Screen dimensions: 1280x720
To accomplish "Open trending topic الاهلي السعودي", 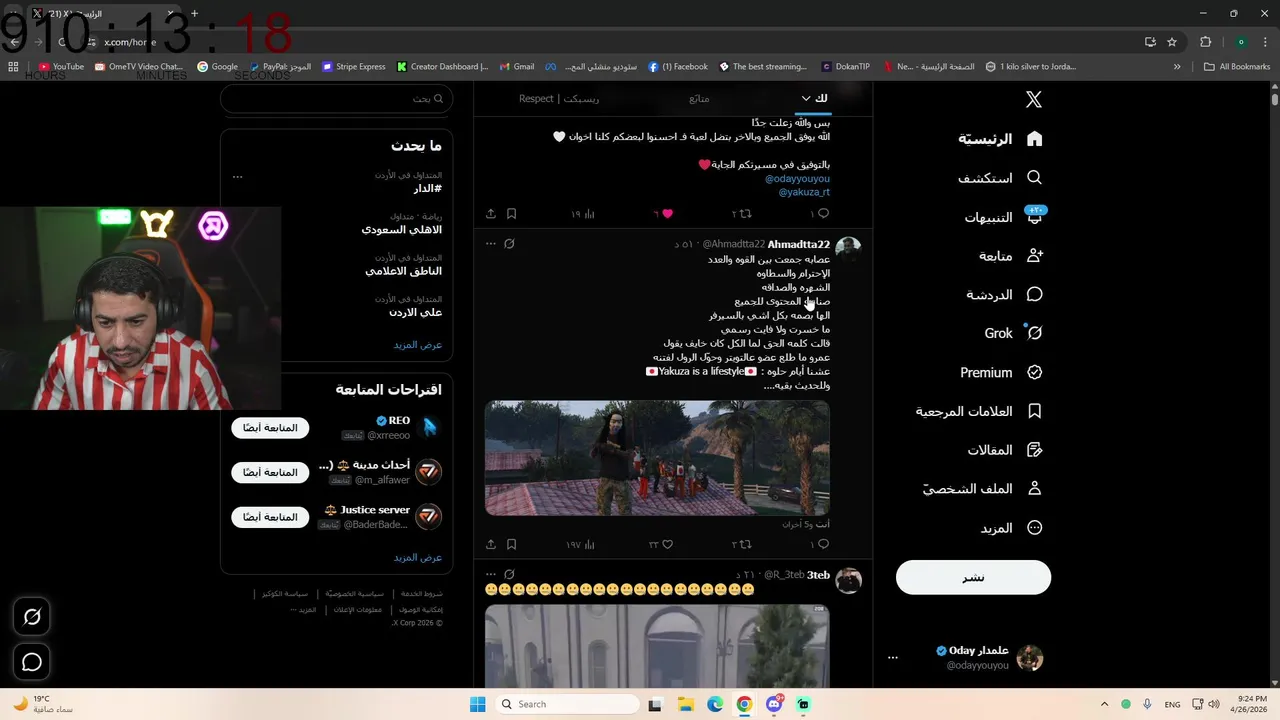I will pyautogui.click(x=401, y=229).
